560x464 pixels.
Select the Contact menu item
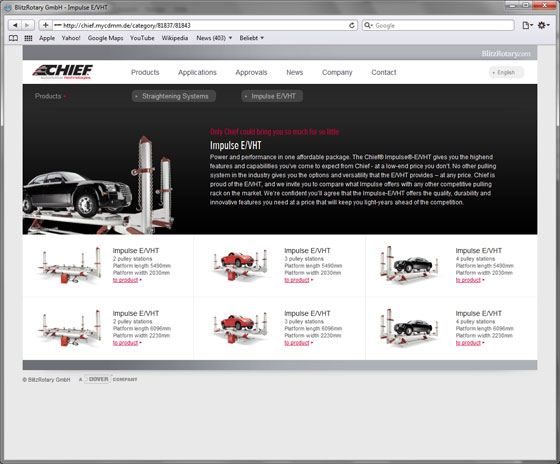384,73
